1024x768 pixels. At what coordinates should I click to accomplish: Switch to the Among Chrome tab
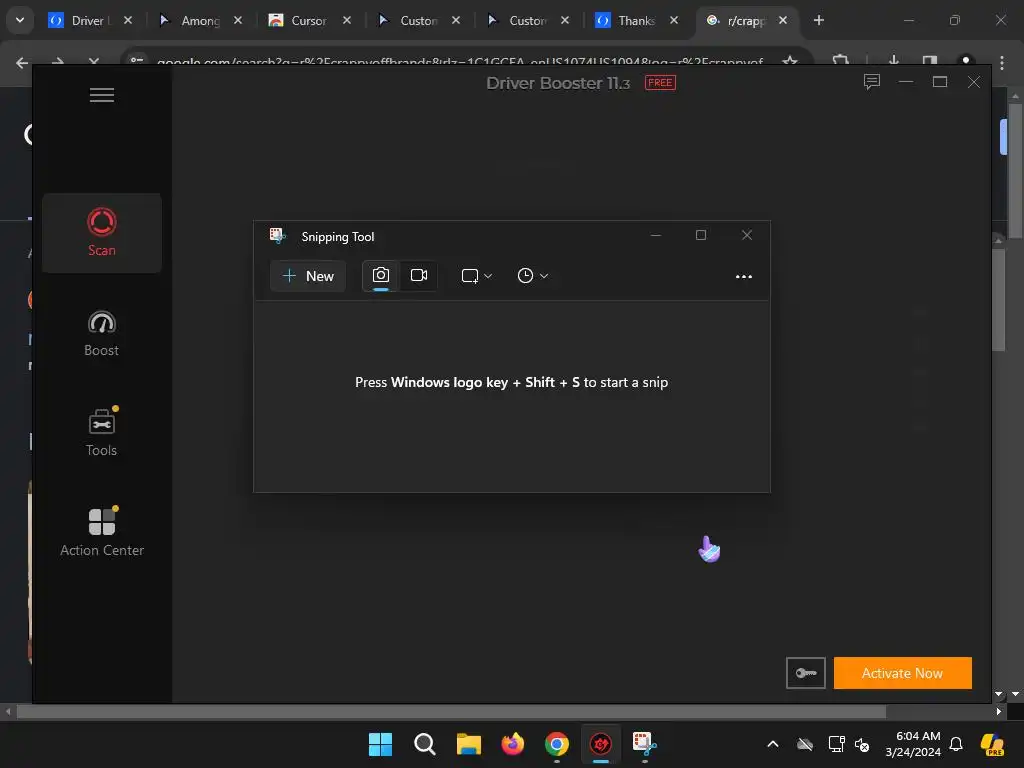pos(200,20)
